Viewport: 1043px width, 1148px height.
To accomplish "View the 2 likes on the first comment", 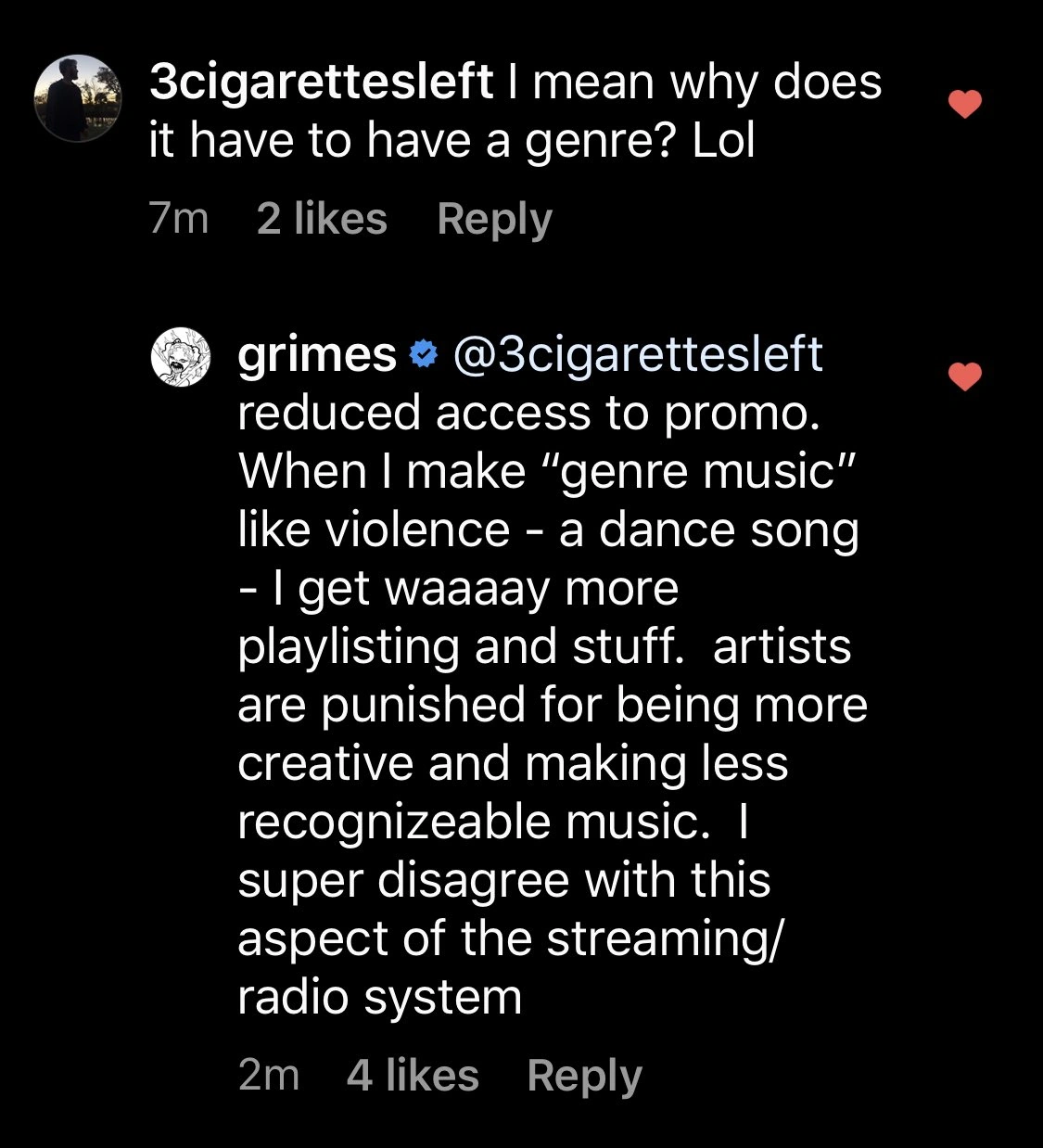I will click(322, 219).
